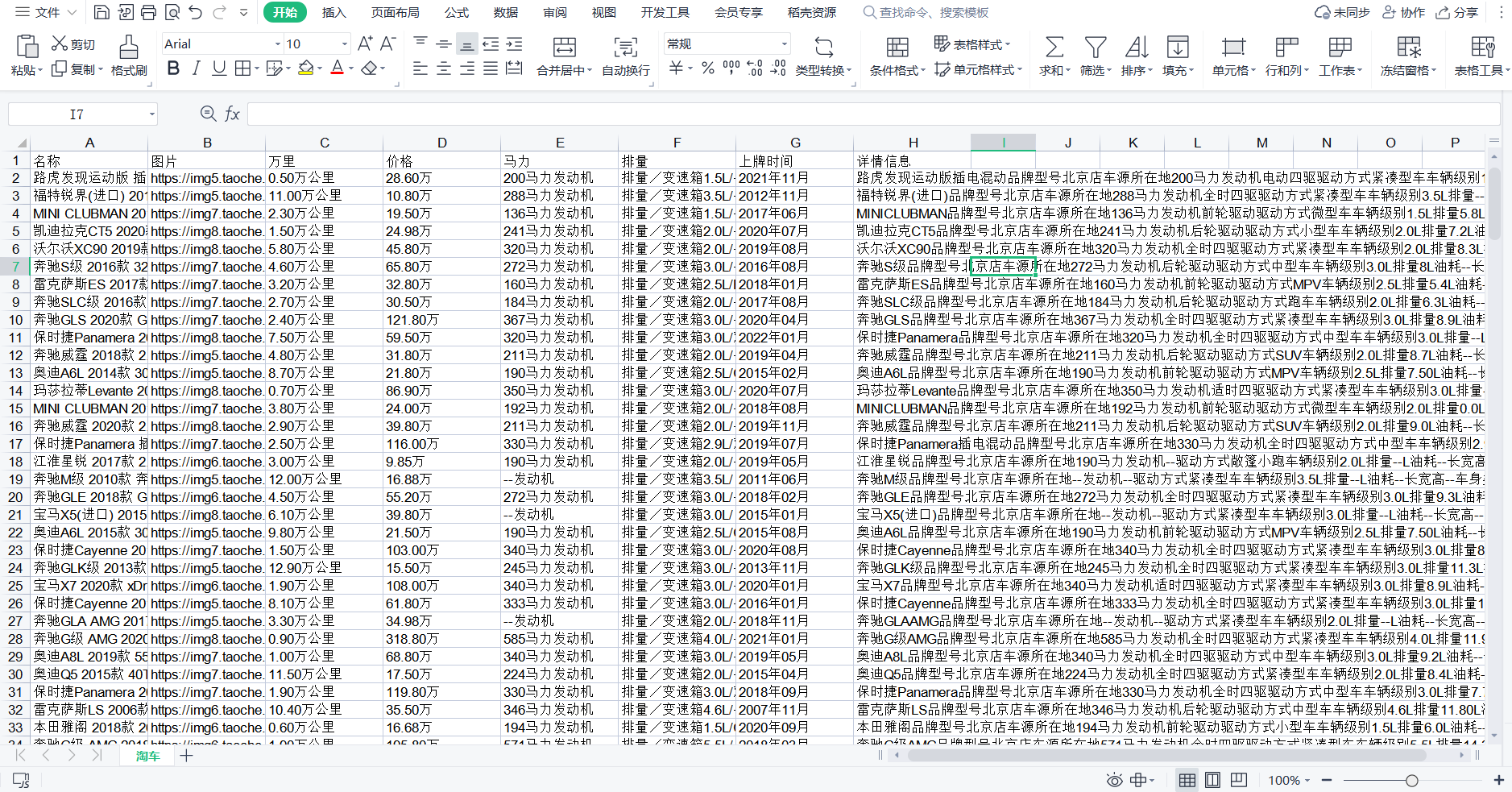Click the Rows and Columns (行和列) button

pos(1286,56)
